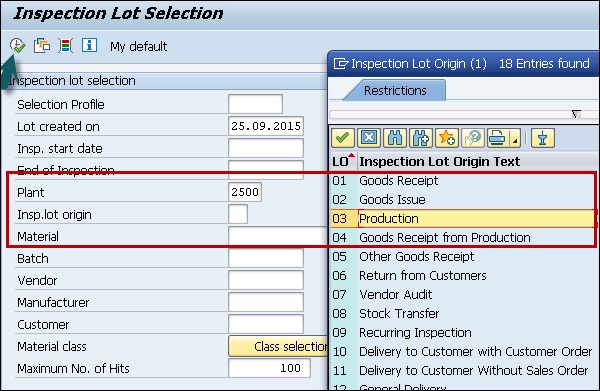Click the Find Next binoculars icon
600x391 pixels.
tap(421, 138)
